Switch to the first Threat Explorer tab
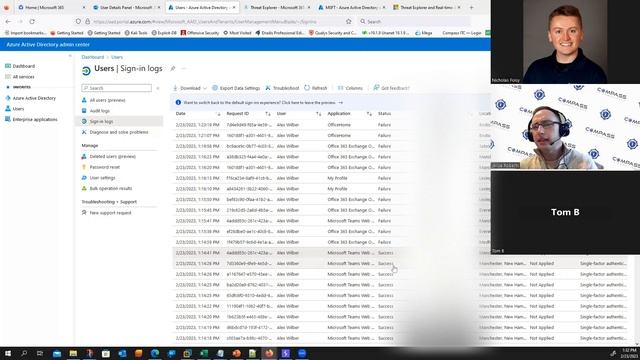Viewport: 640px width, 360px height. (x=277, y=7)
